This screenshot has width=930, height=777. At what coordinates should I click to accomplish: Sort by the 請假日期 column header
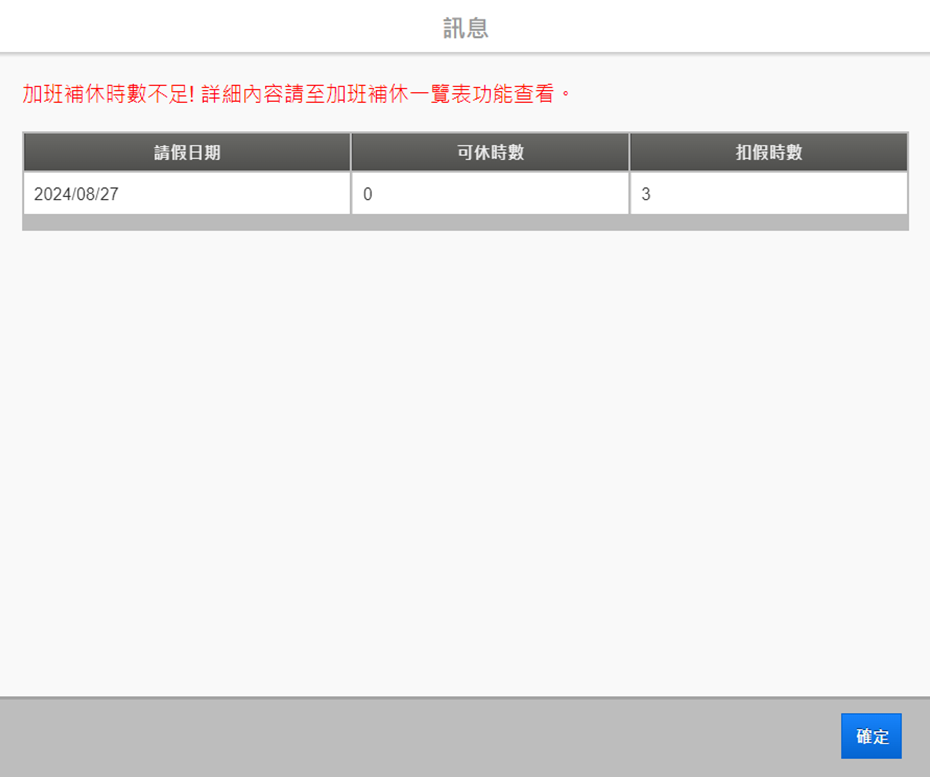coord(187,152)
